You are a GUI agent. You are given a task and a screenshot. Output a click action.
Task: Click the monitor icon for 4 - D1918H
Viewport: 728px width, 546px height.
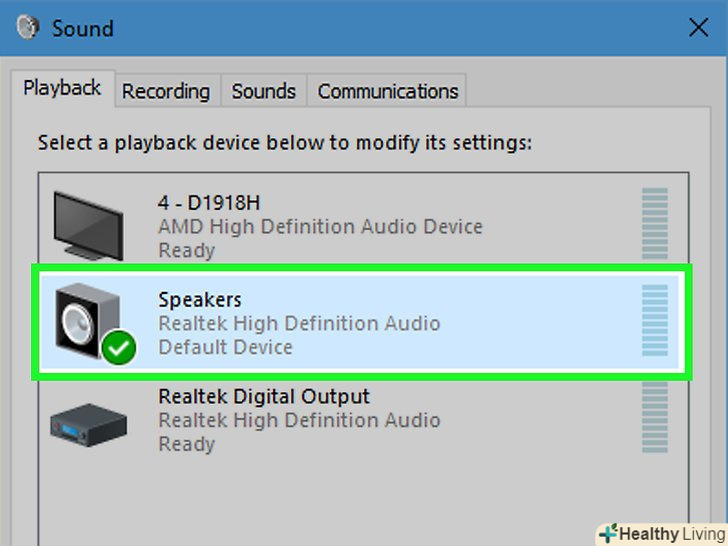[x=87, y=226]
